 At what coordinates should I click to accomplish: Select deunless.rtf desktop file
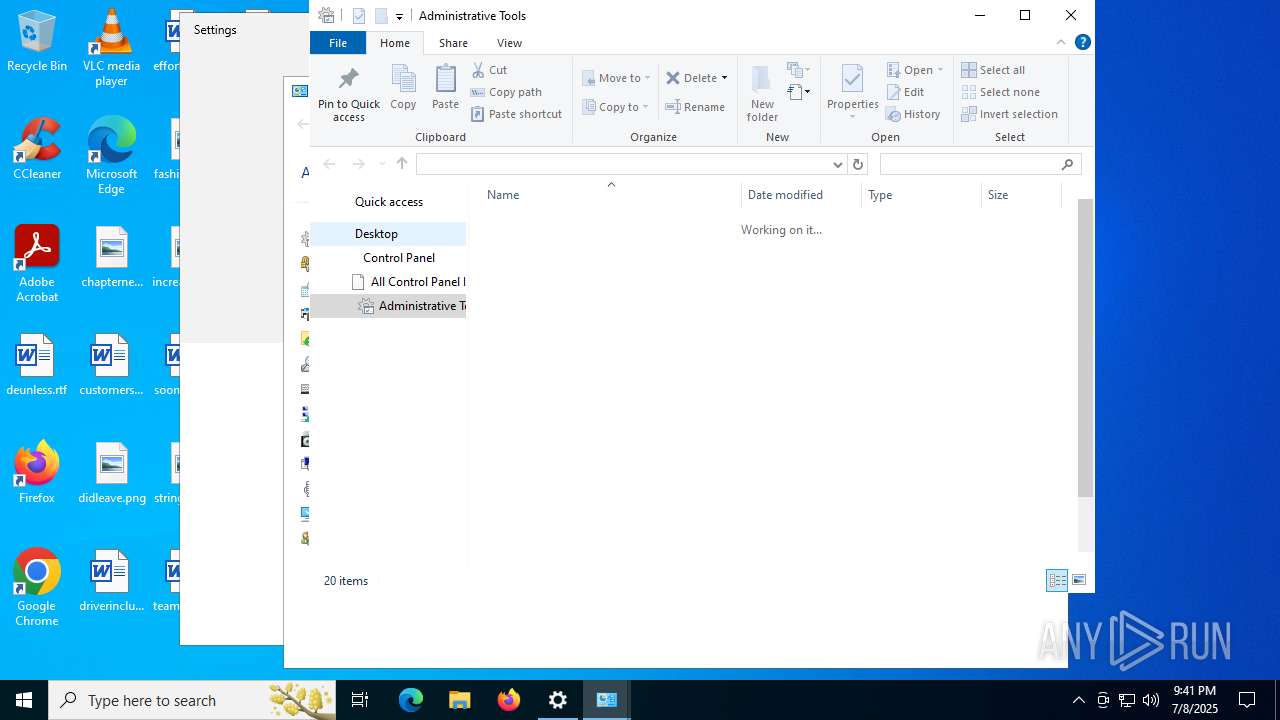(37, 365)
